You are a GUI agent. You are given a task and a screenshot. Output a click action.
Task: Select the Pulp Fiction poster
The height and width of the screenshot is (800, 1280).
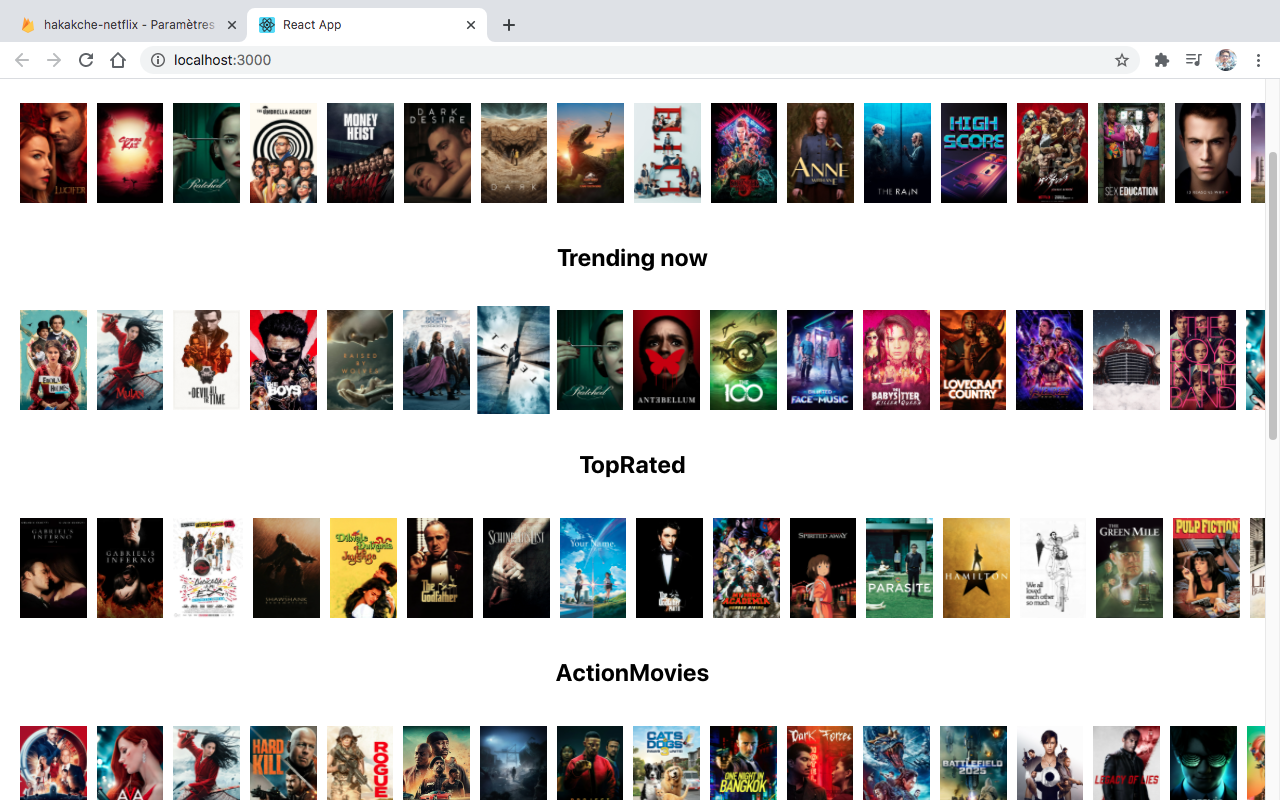point(1206,568)
